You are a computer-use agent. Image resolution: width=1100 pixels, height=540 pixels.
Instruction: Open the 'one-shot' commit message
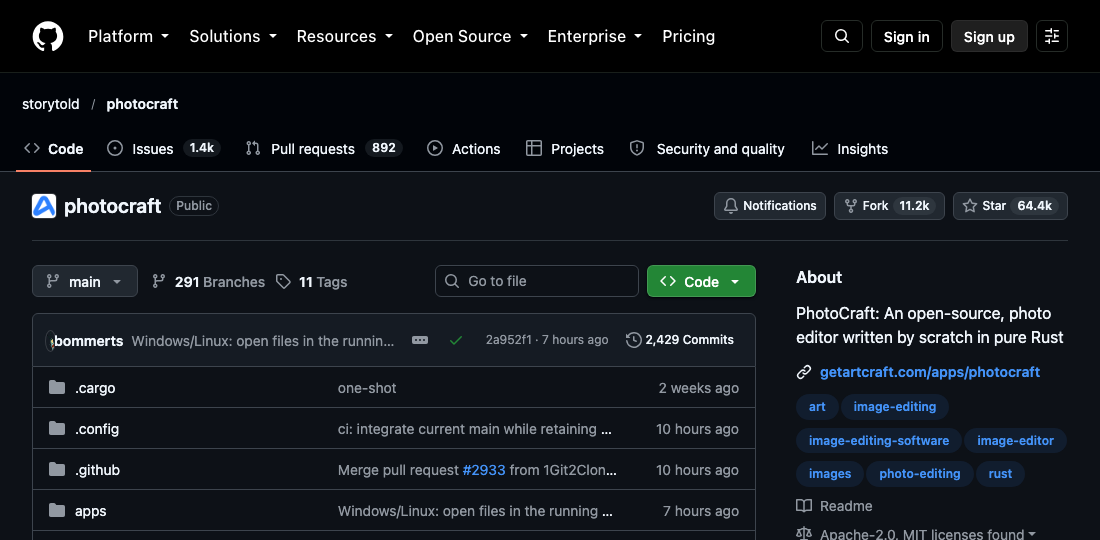click(367, 388)
